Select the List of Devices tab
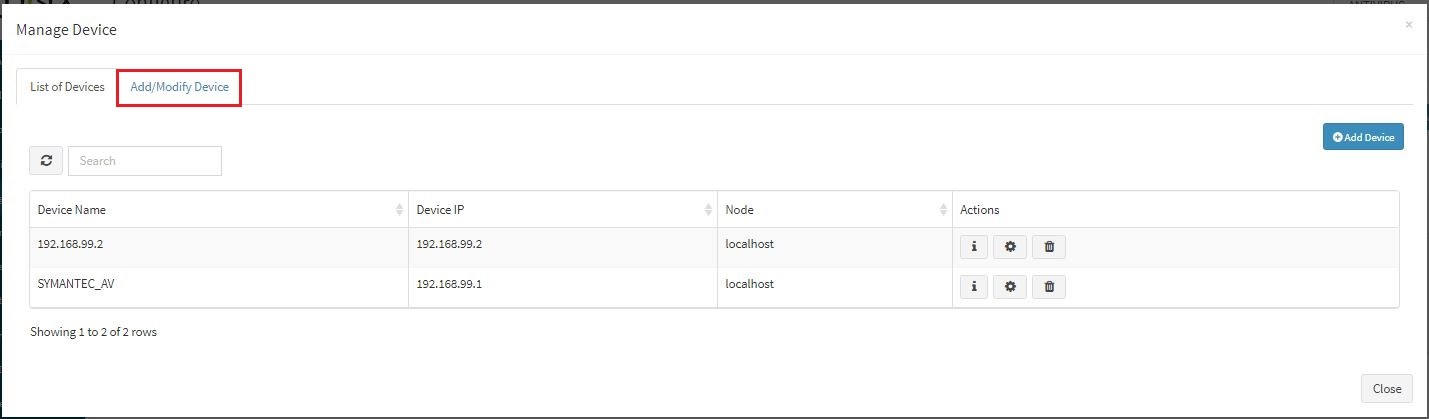The width and height of the screenshot is (1429, 419). coord(67,87)
